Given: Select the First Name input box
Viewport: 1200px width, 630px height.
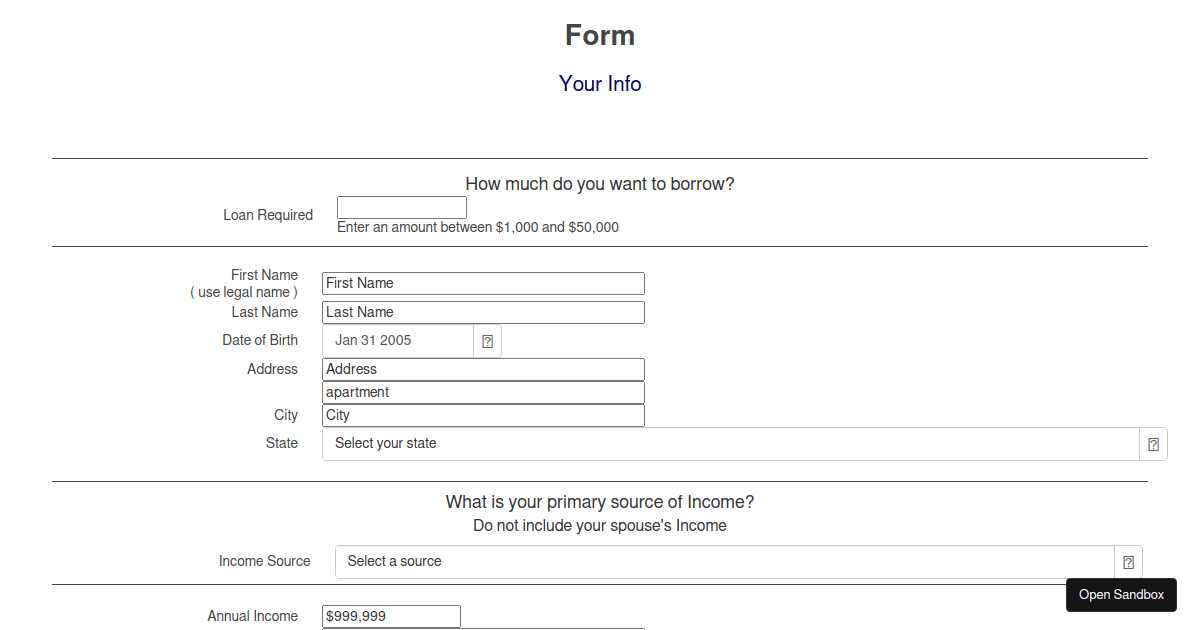Looking at the screenshot, I should click(x=483, y=283).
